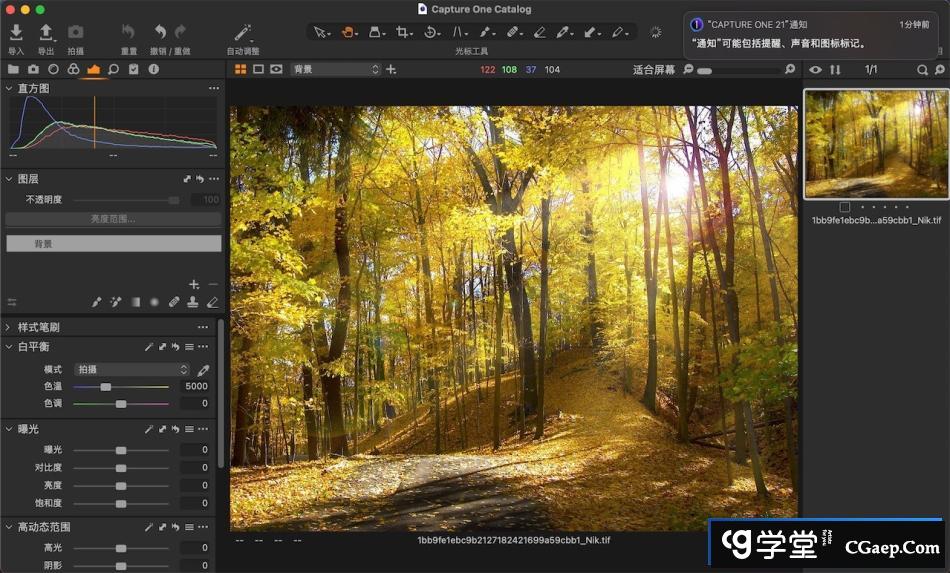
Task: Click the Export (导出) toolbar icon
Action: tap(46, 33)
